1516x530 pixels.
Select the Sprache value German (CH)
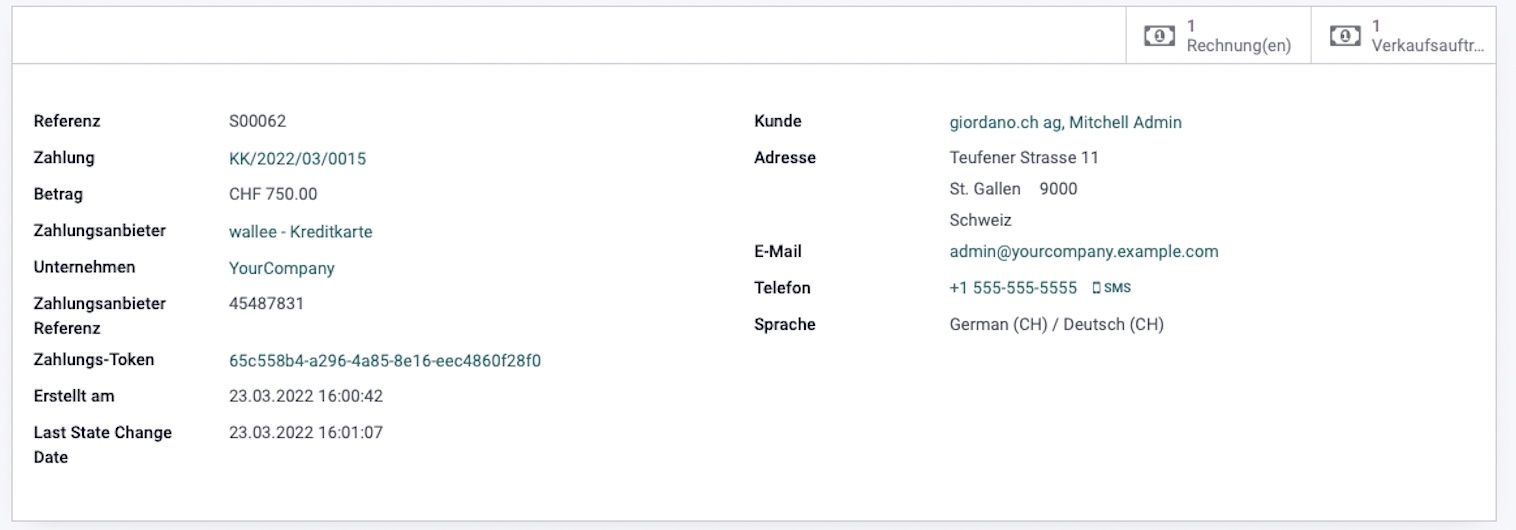[1056, 324]
